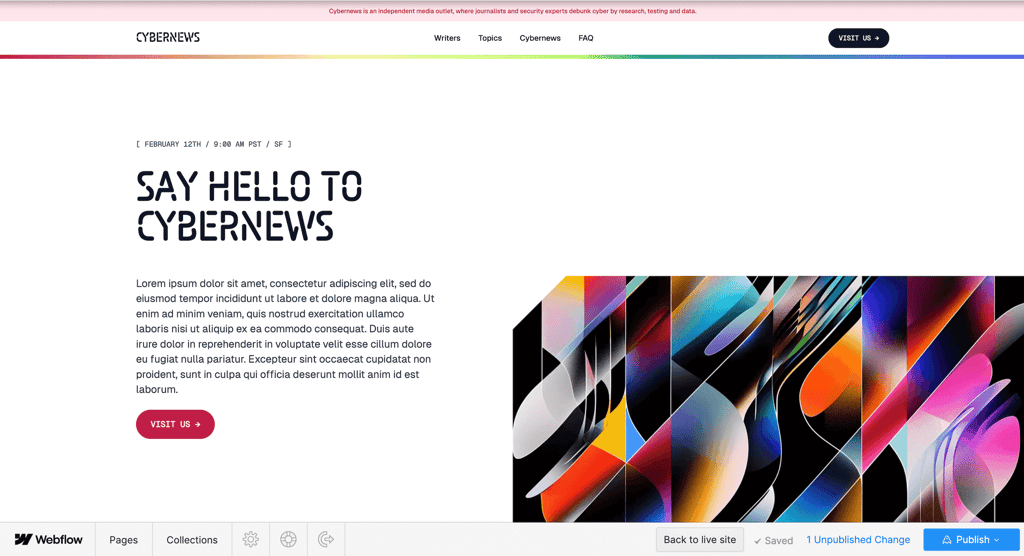Open the Writers nav link
Image resolution: width=1024 pixels, height=556 pixels.
pyautogui.click(x=447, y=38)
